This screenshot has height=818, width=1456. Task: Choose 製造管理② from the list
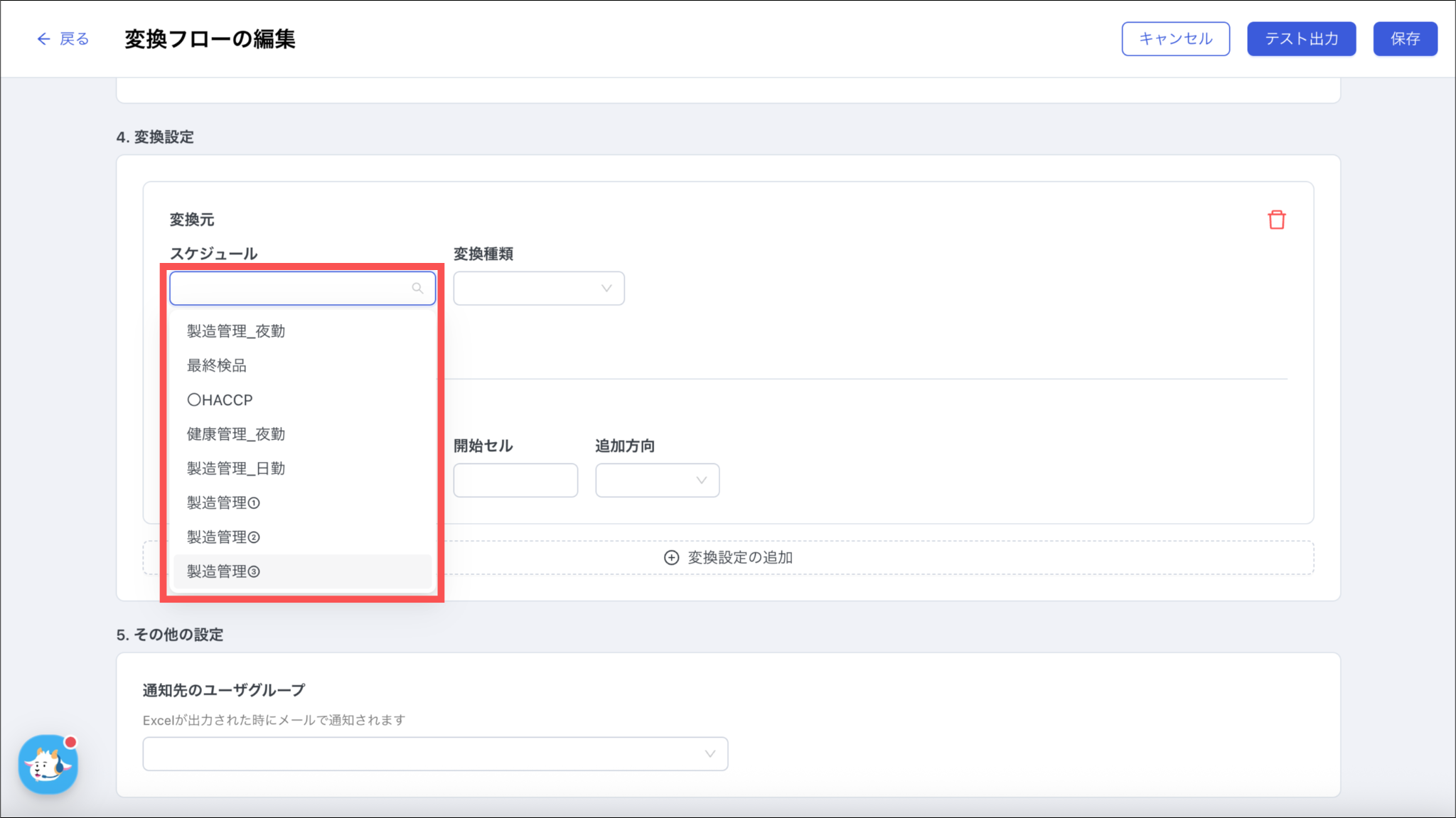[x=223, y=537]
